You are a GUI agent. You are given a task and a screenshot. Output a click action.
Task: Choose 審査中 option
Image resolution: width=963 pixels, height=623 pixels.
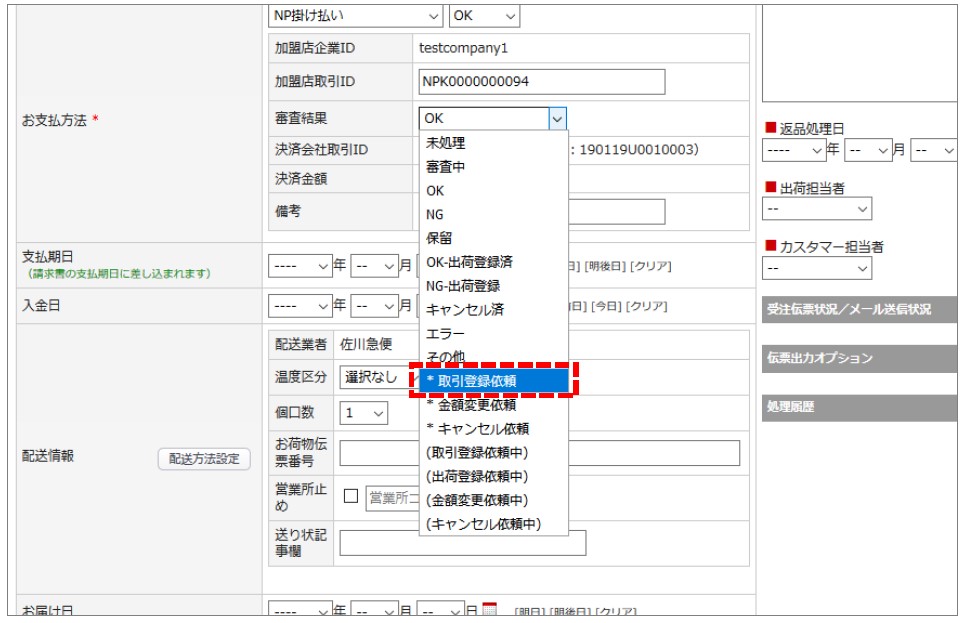pyautogui.click(x=493, y=167)
